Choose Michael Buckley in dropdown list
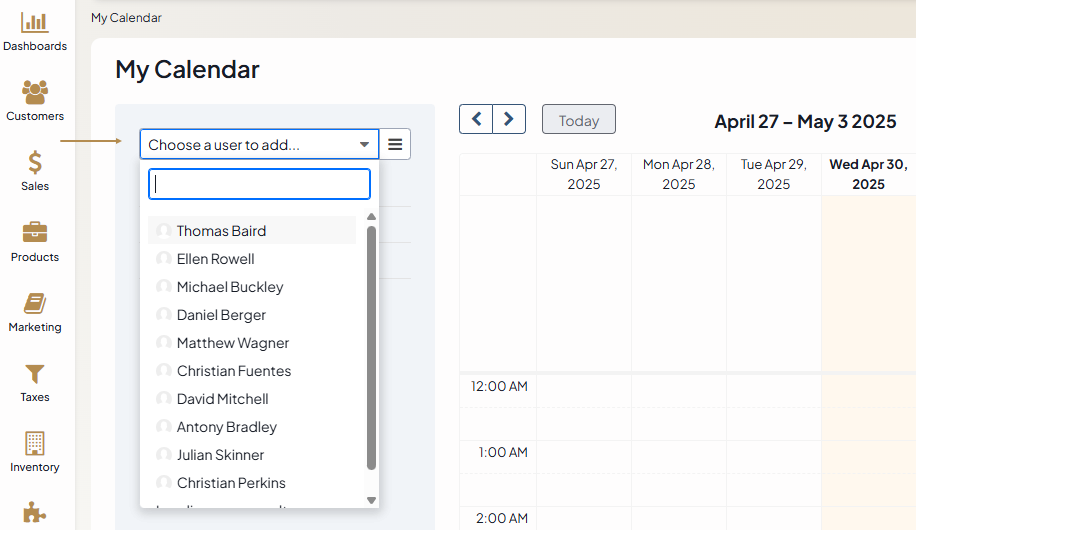Viewport: 1092px width, 549px height. (x=230, y=287)
